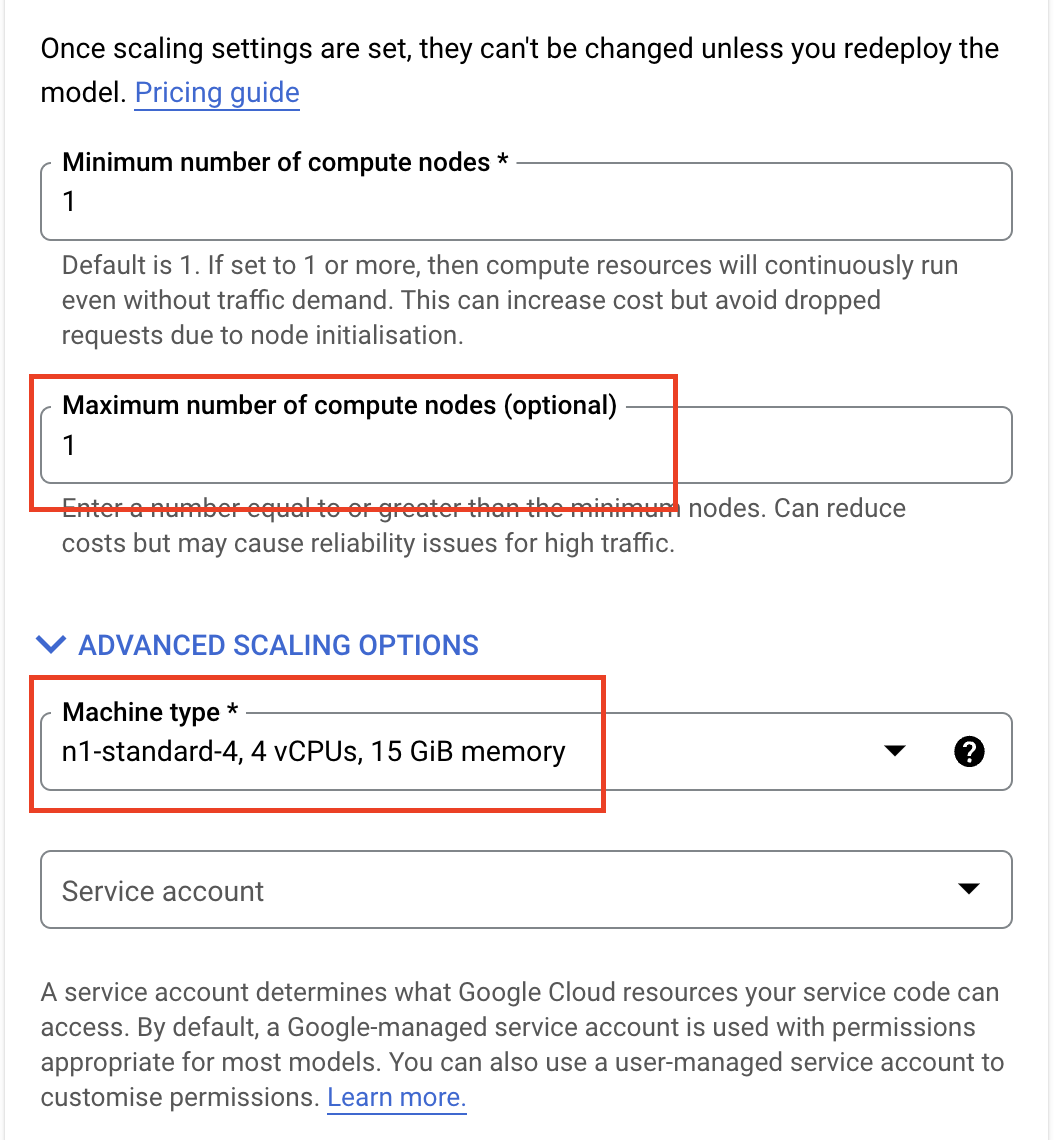Viewport: 1054px width, 1140px height.
Task: Focus the Maximum number of compute nodes field
Action: [525, 446]
